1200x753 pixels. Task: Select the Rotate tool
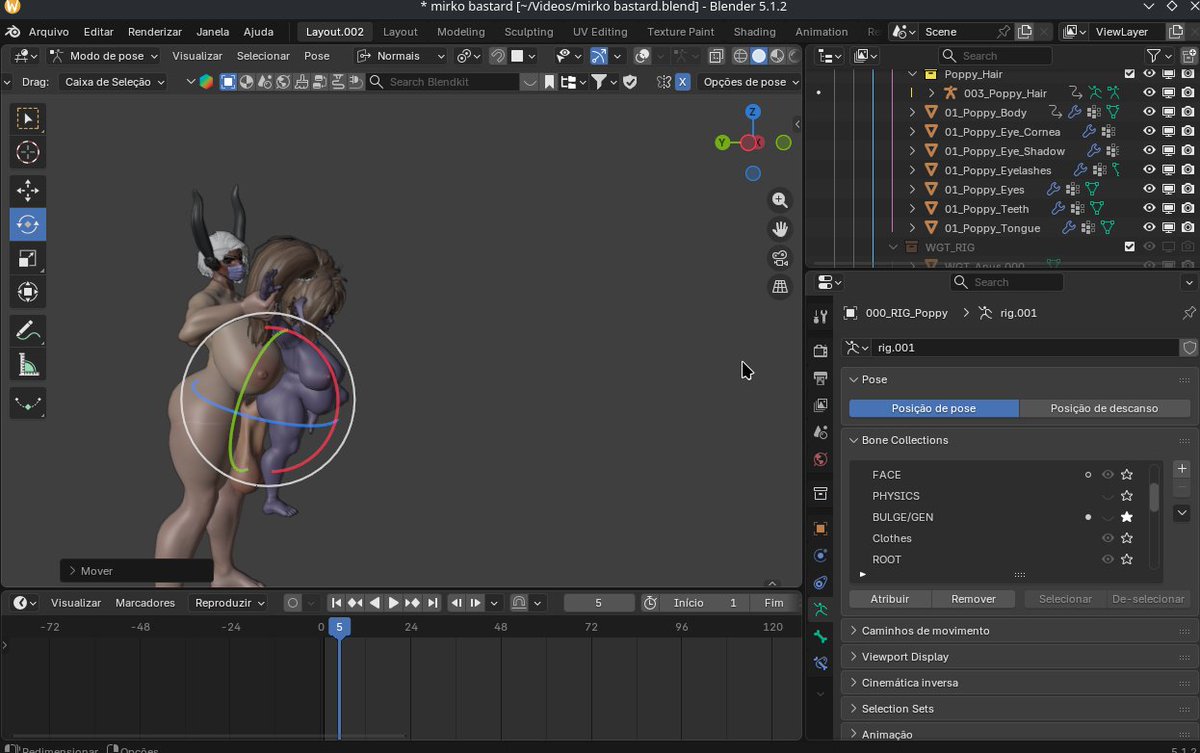tap(28, 225)
